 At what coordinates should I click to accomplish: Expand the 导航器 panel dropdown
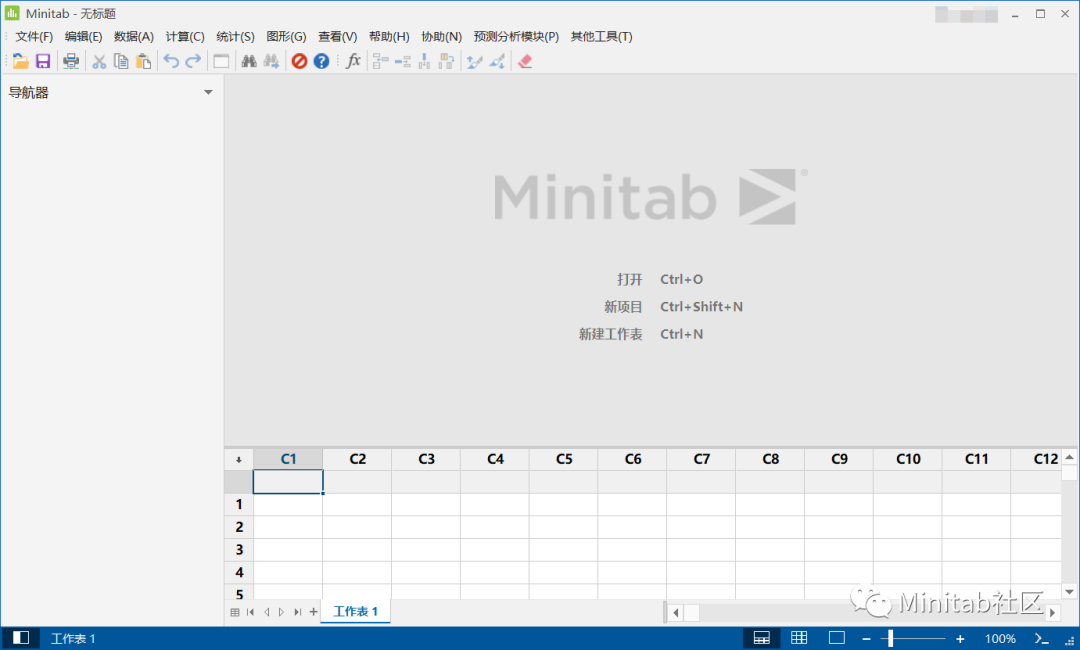point(208,92)
